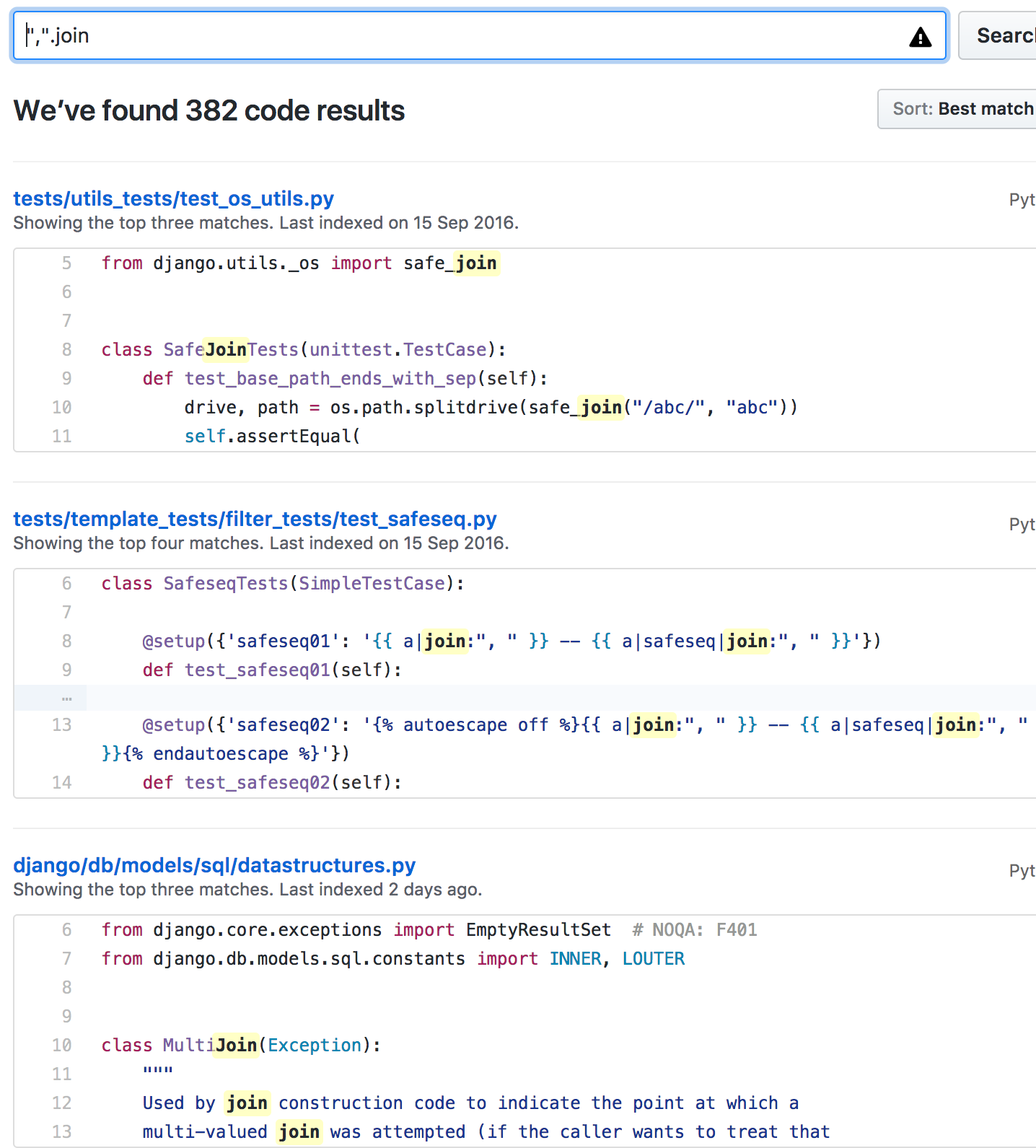Open django/db/models/sql/datastructures.py result
Viewport: 1036px width, 1148px height.
click(215, 865)
